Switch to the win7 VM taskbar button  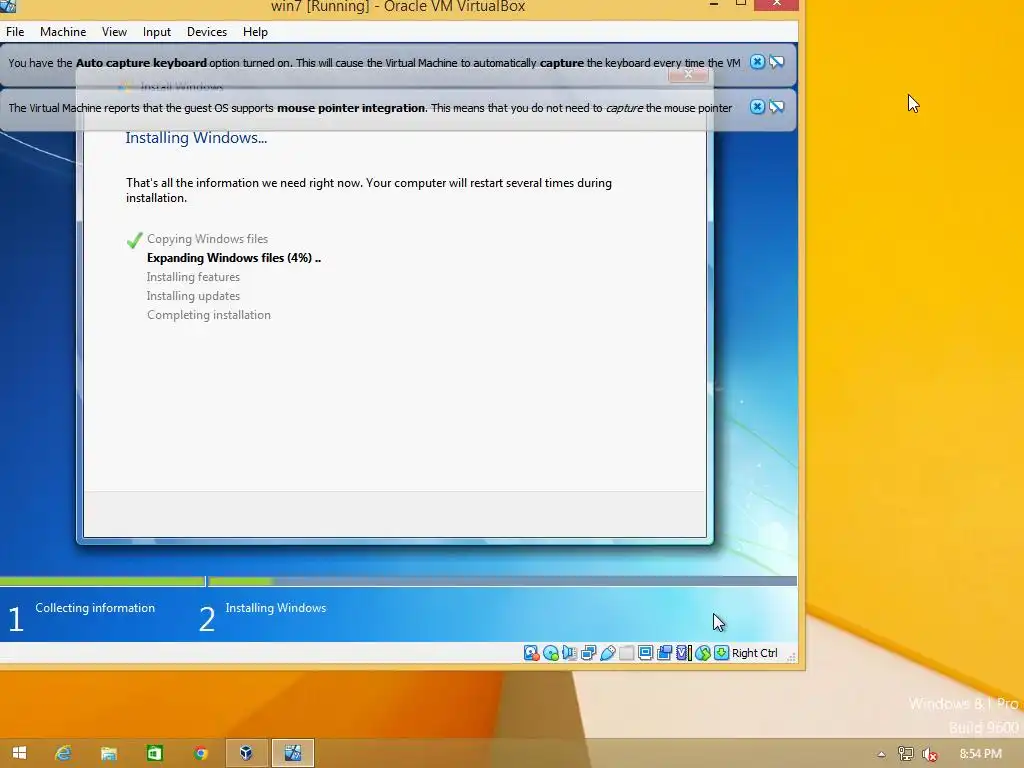point(293,753)
